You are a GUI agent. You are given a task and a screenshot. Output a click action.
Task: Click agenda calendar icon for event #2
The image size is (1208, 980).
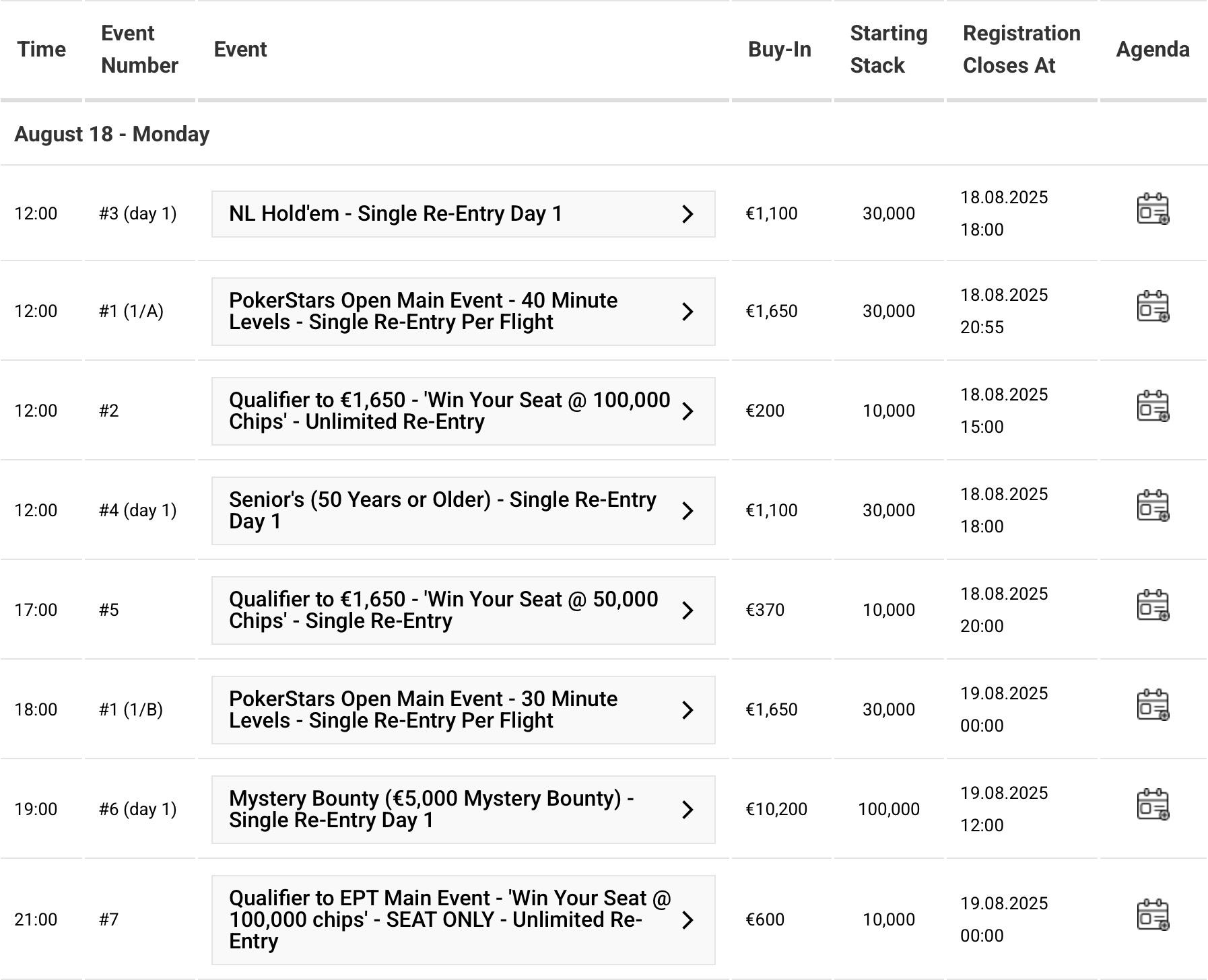1152,407
